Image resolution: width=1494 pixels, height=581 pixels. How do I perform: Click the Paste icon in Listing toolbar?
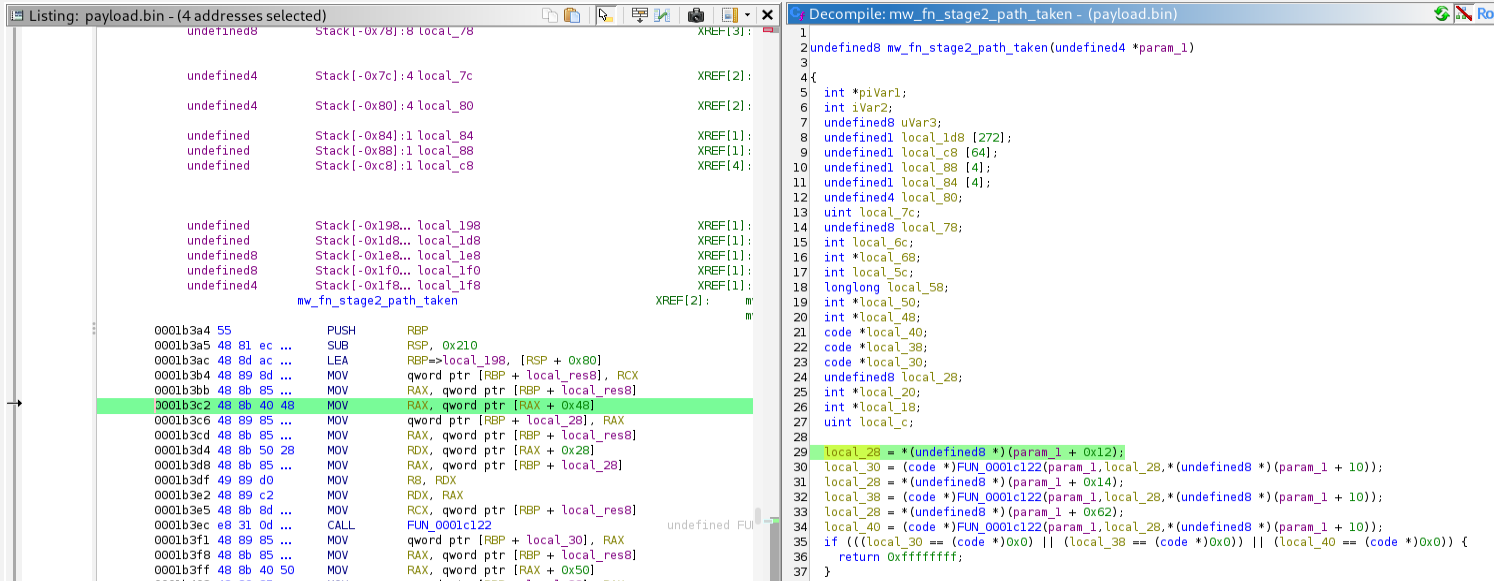(572, 15)
